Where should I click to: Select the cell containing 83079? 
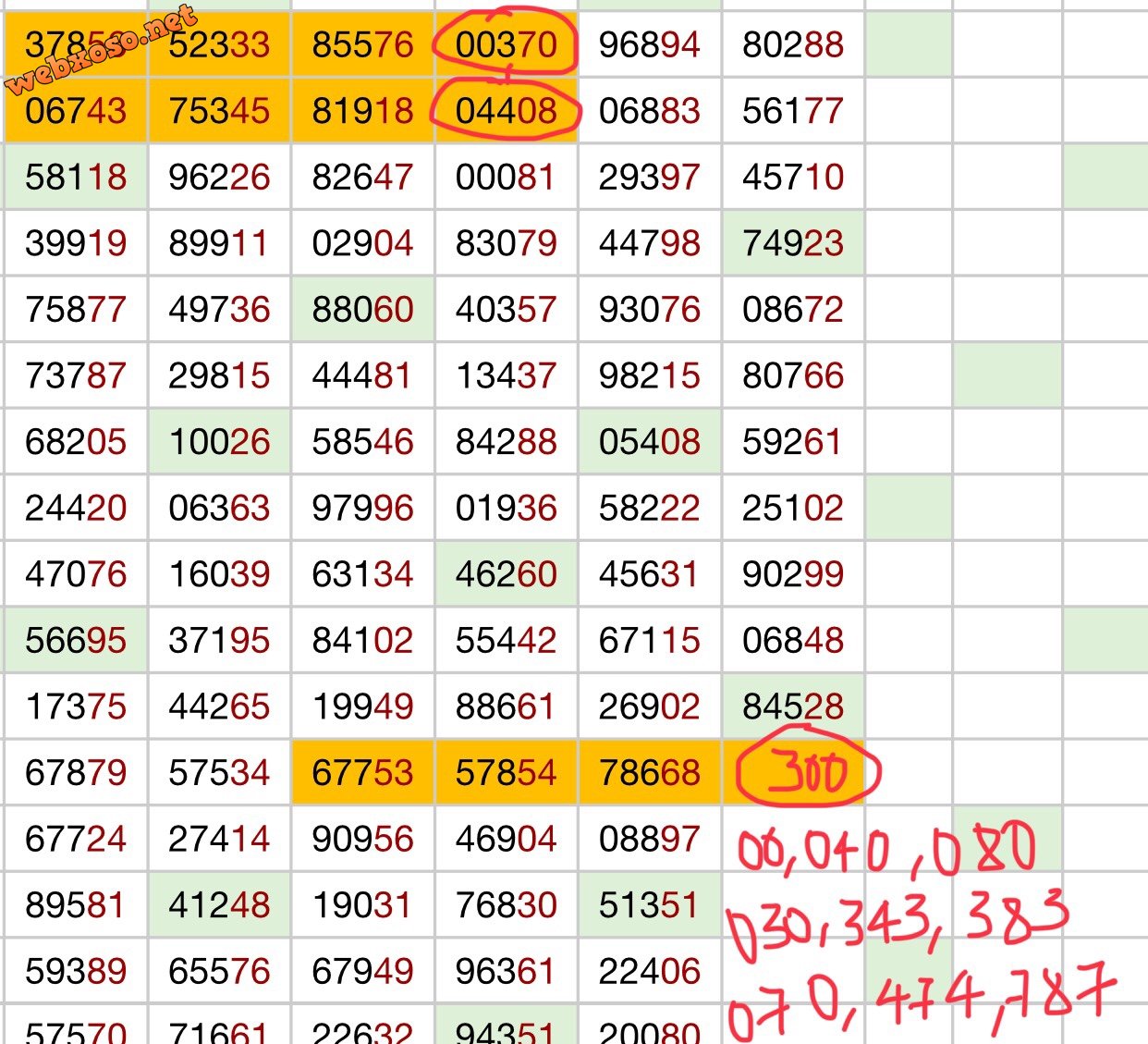pyautogui.click(x=507, y=243)
